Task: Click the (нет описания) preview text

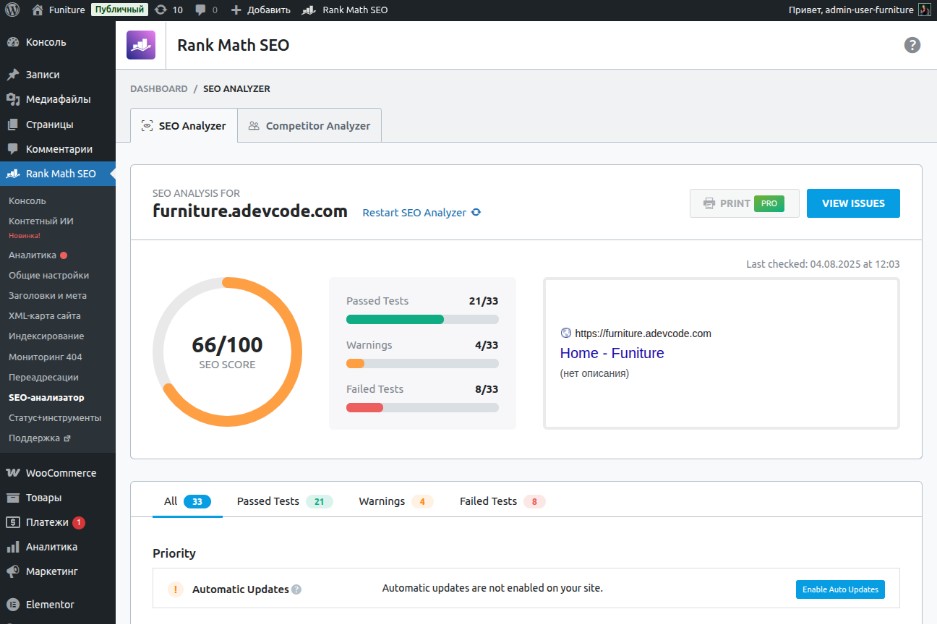Action: click(594, 373)
